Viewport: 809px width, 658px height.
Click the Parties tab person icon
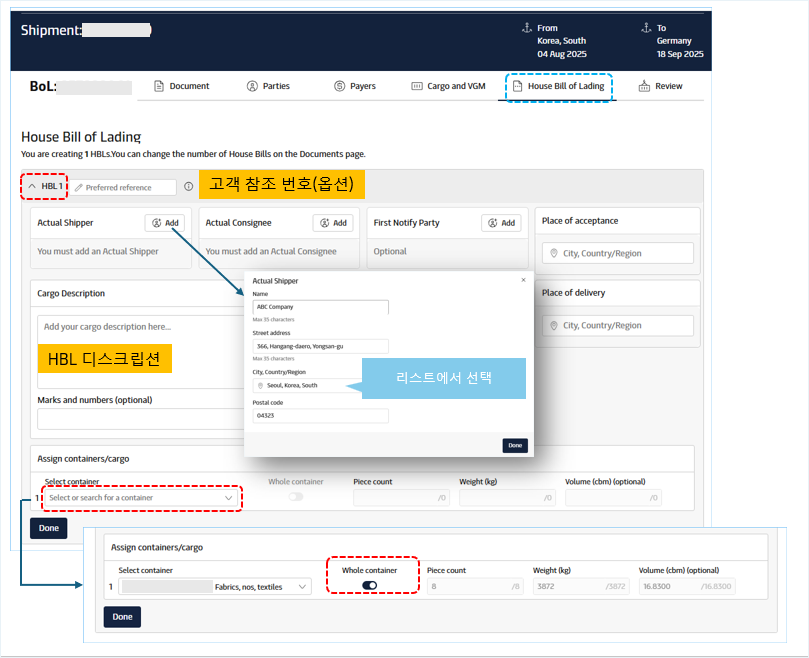click(x=252, y=86)
